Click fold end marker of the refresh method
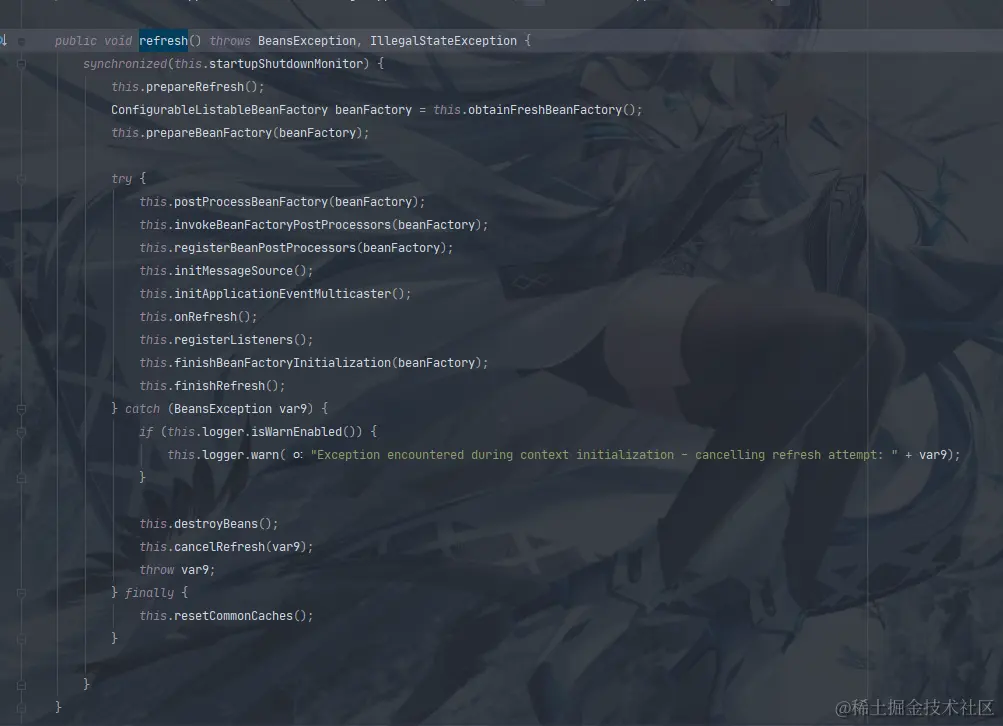 (x=21, y=708)
